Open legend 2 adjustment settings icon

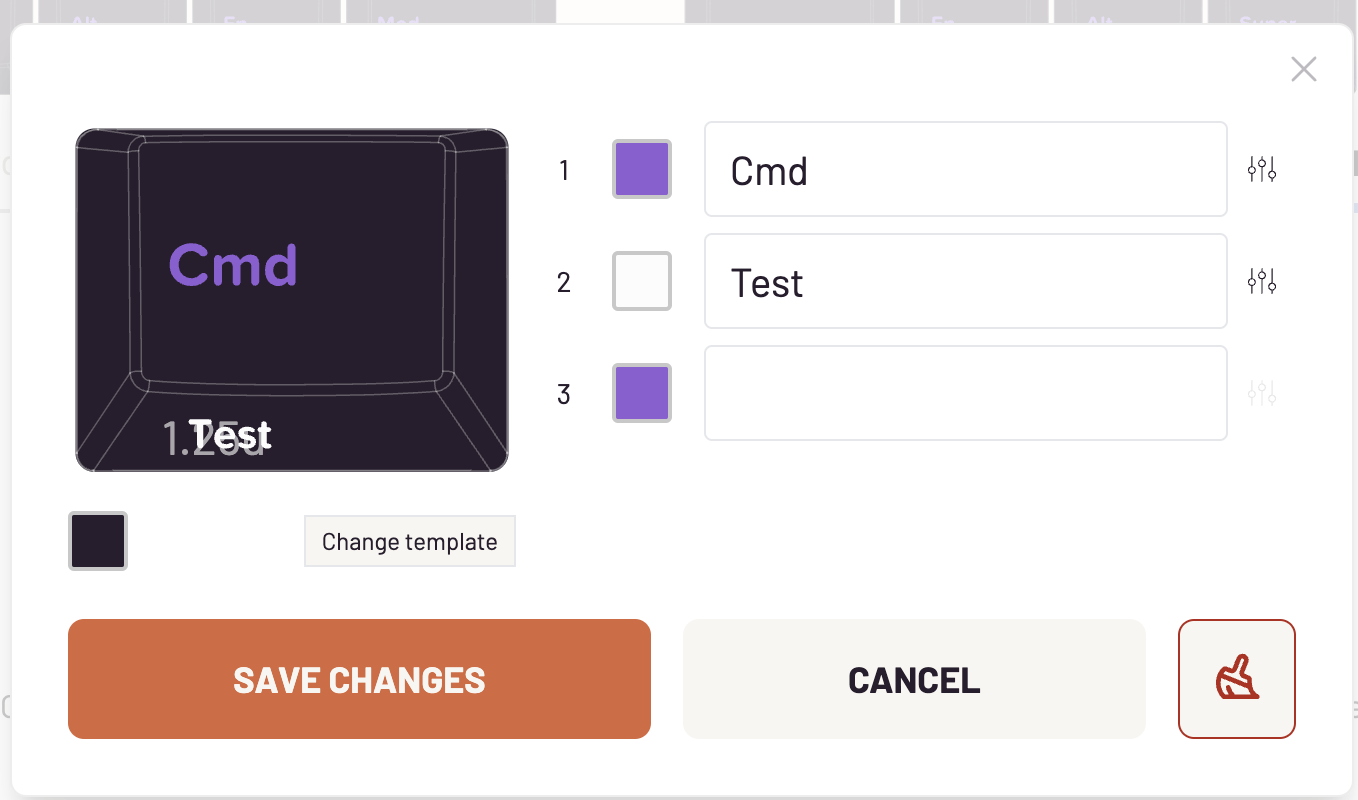[1262, 282]
